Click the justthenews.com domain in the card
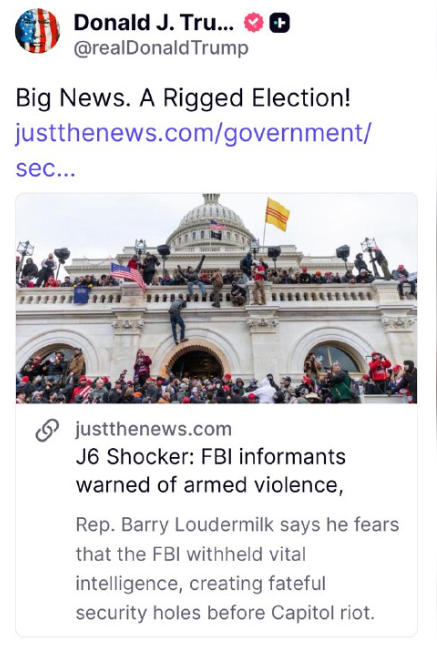This screenshot has width=437, height=647. (x=154, y=429)
